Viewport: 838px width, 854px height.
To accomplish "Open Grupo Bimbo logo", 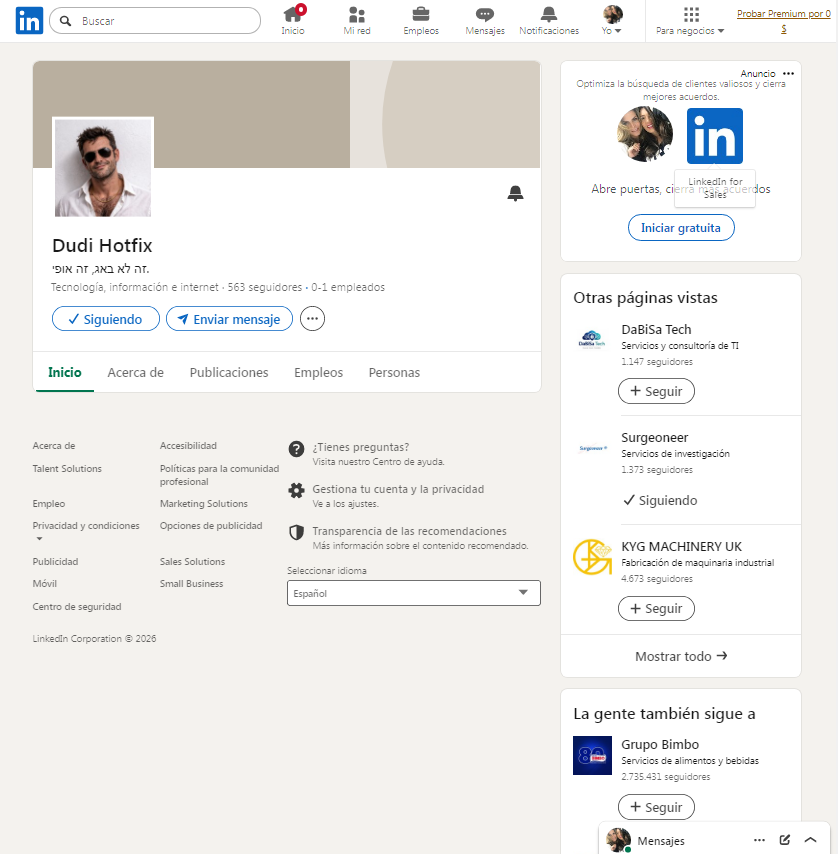I will click(592, 755).
